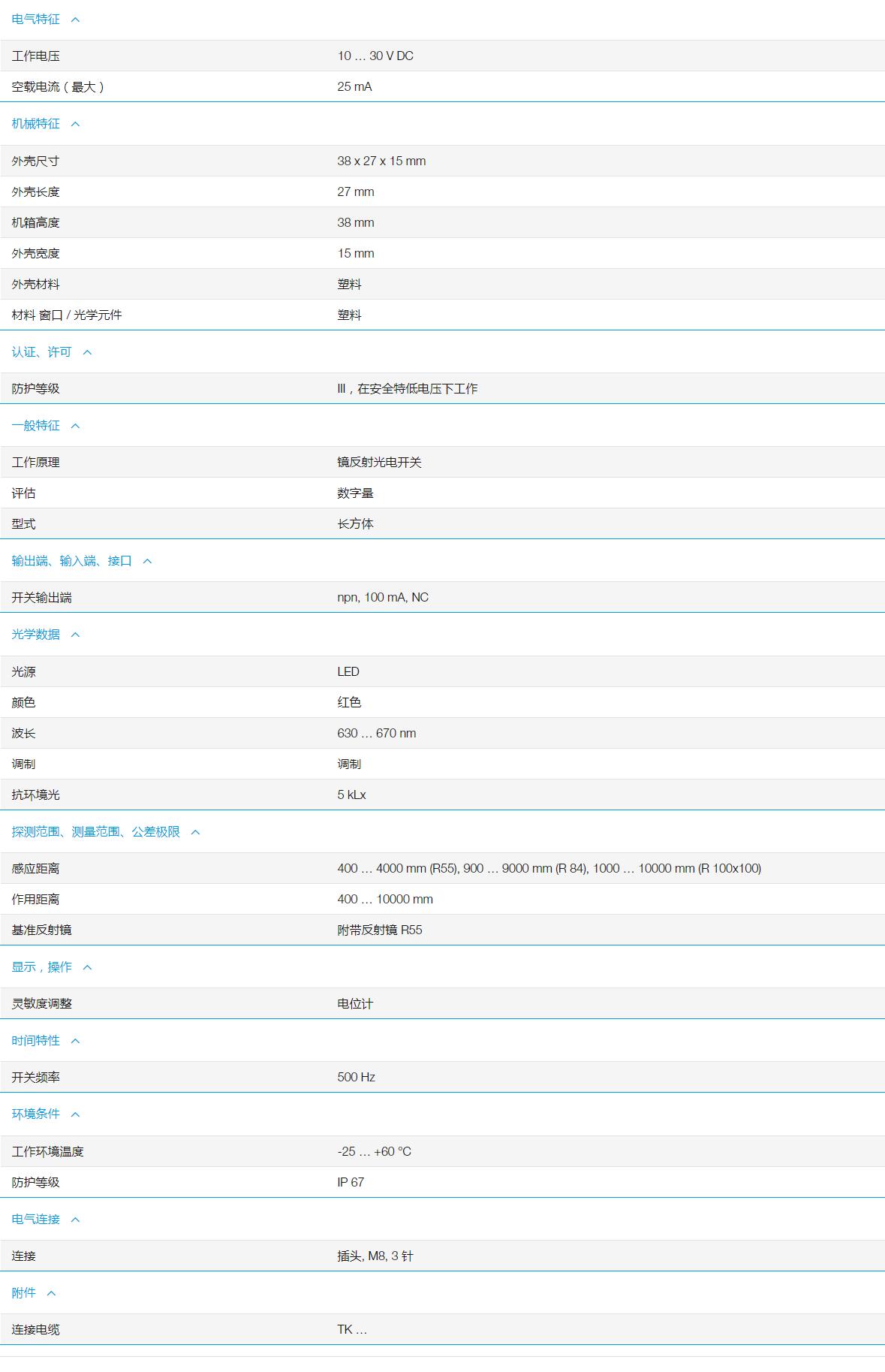Click the chevron next to 输出端、输入端、接口
This screenshot has width=885, height=1372.
147,561
